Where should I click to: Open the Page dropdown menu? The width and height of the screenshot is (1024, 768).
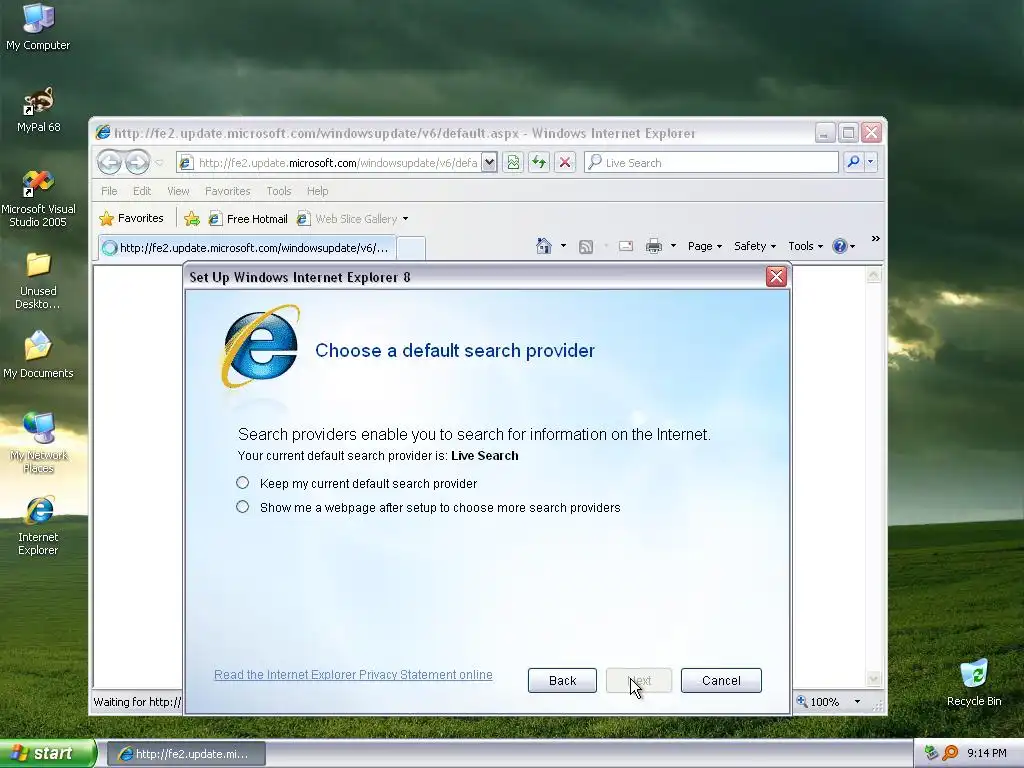tap(705, 246)
